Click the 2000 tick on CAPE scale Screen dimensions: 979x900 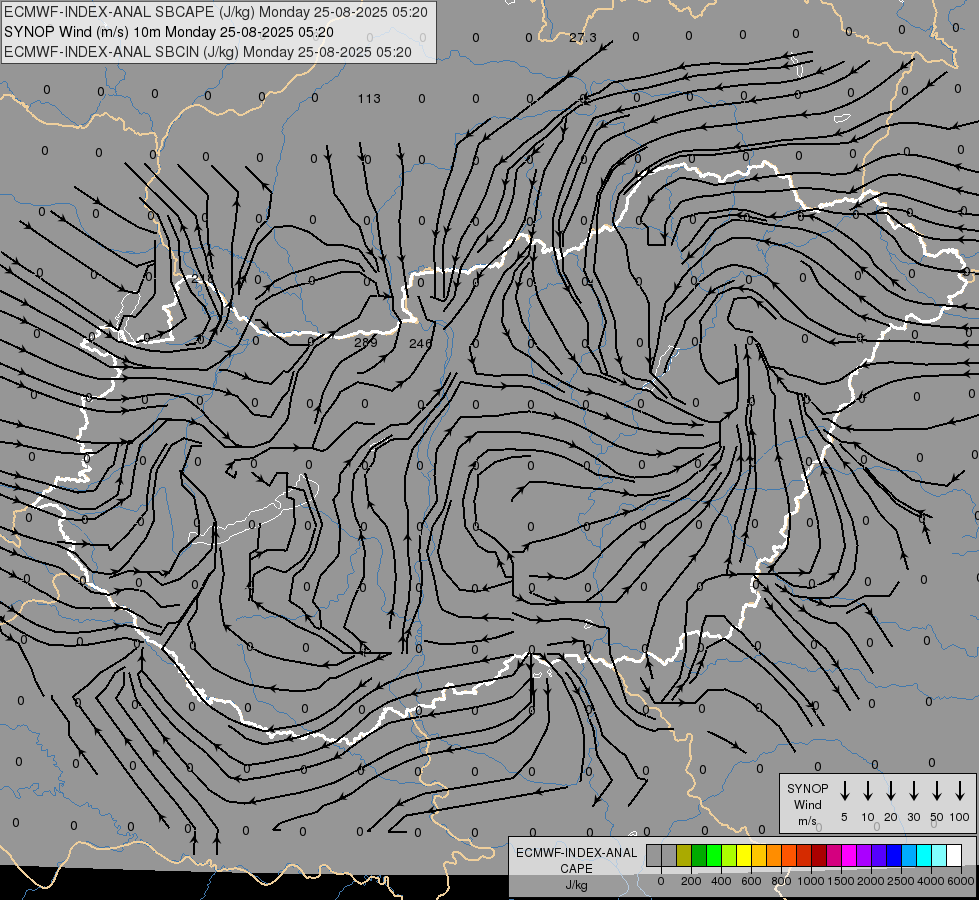(x=871, y=881)
